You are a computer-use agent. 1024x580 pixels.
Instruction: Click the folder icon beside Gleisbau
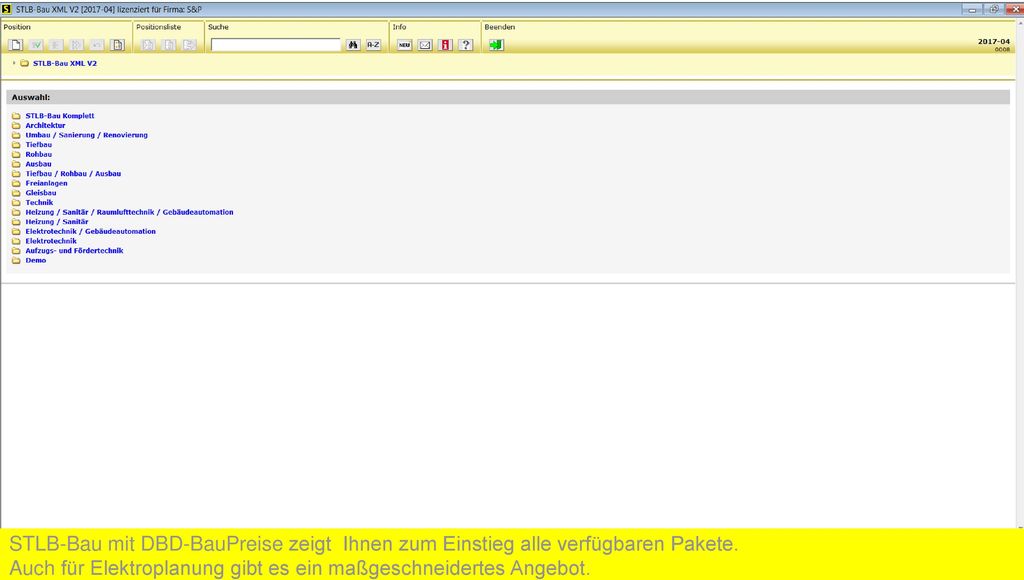point(16,193)
